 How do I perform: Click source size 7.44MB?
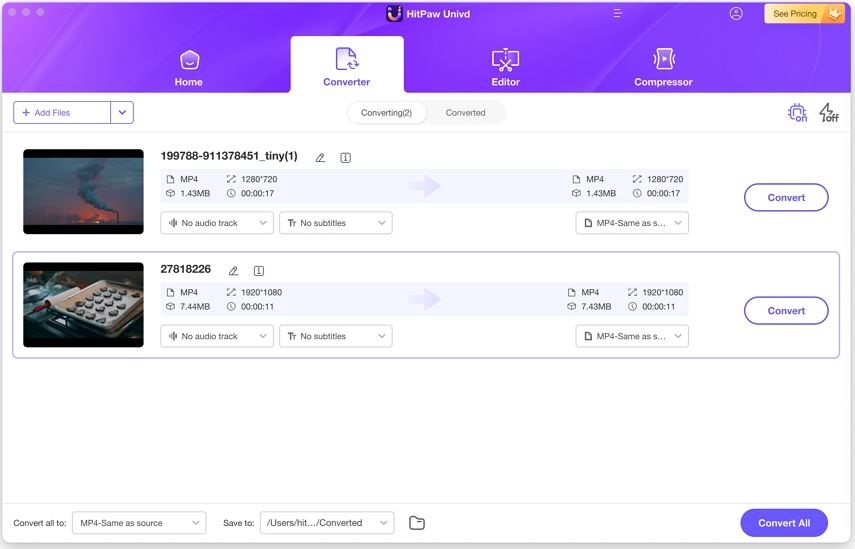[x=195, y=306]
